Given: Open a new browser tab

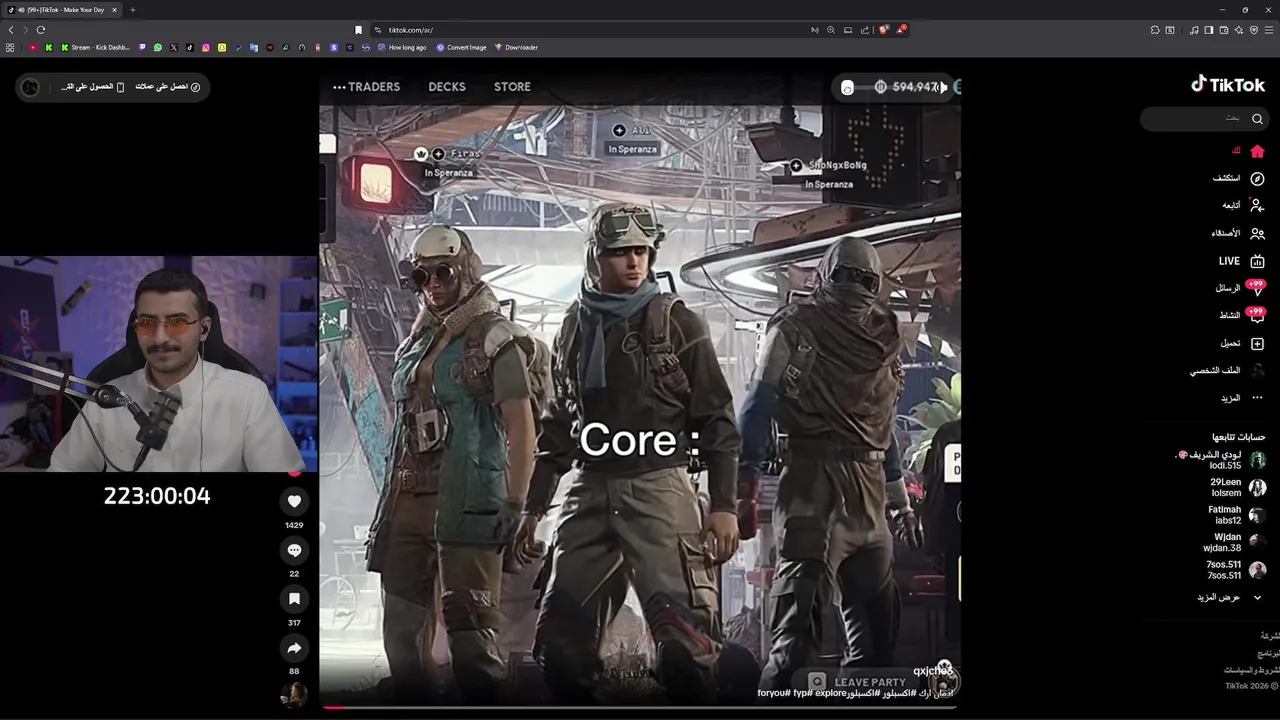Looking at the screenshot, I should [x=132, y=10].
